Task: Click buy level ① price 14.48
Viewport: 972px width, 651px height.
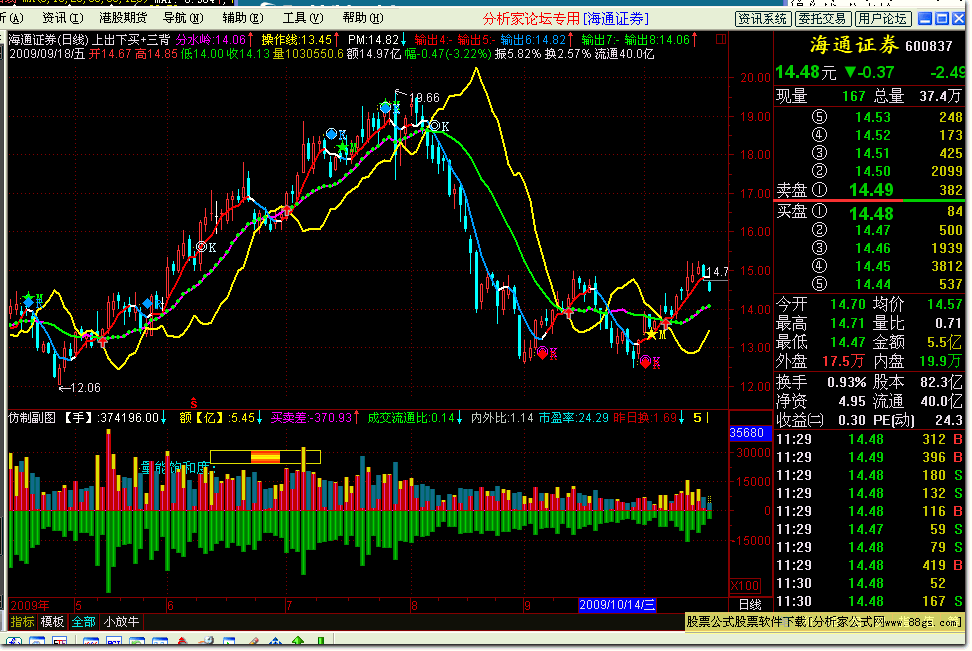Action: point(871,213)
